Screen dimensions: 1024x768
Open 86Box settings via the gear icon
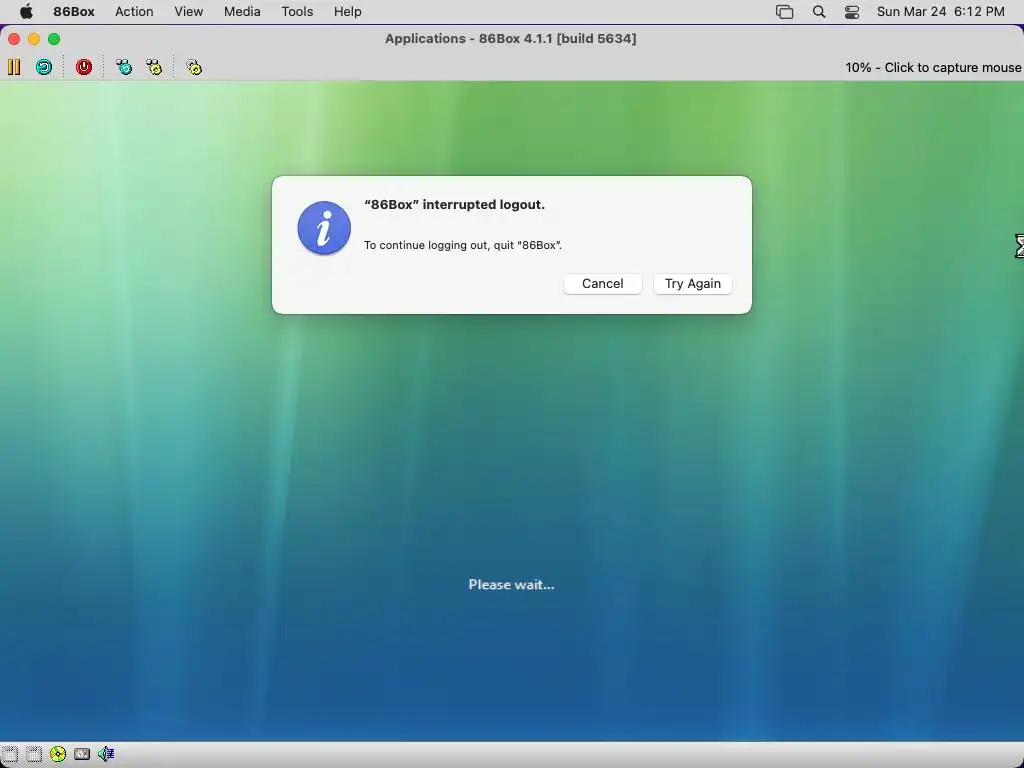194,67
